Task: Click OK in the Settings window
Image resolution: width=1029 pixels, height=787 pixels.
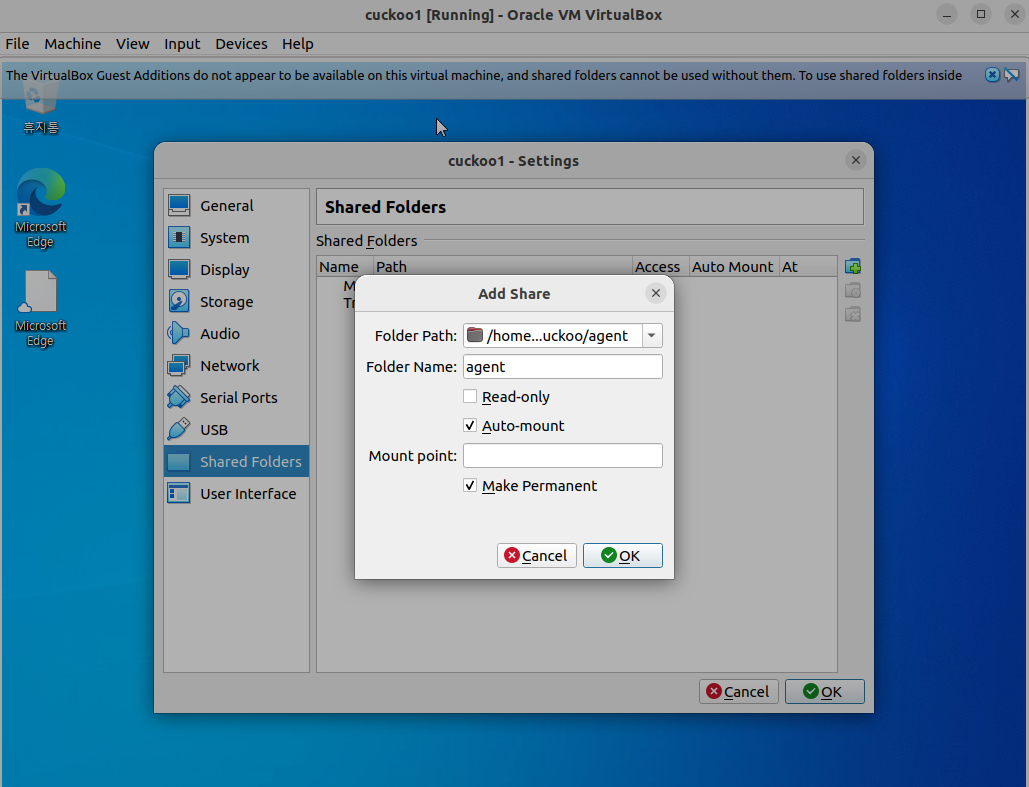Action: 824,691
